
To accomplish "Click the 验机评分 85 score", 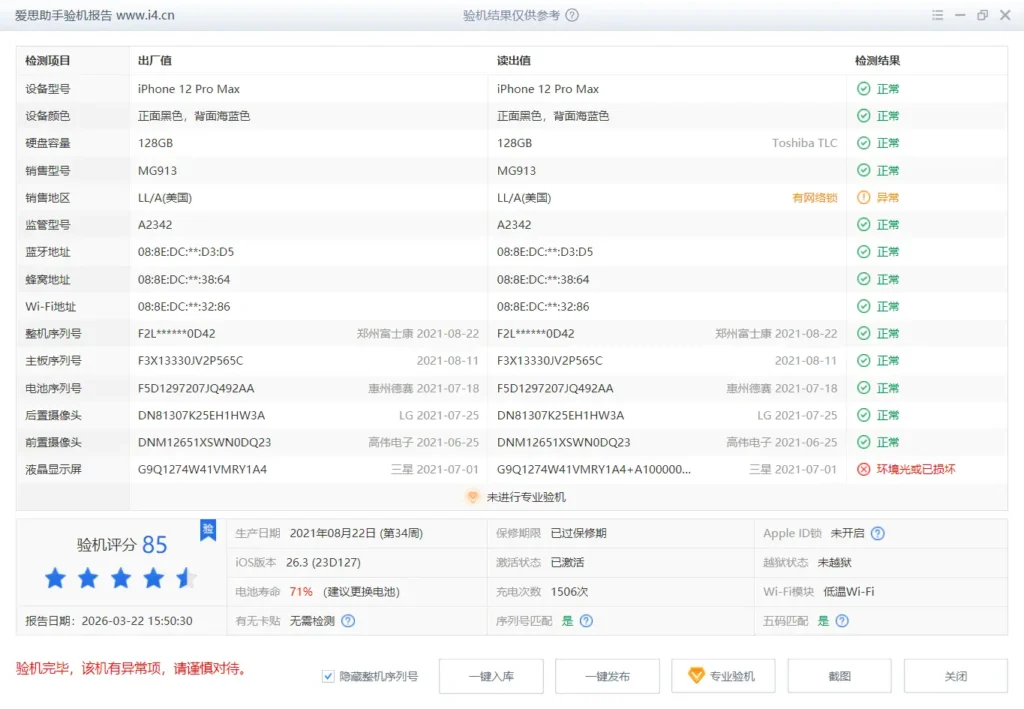I will (x=122, y=544).
